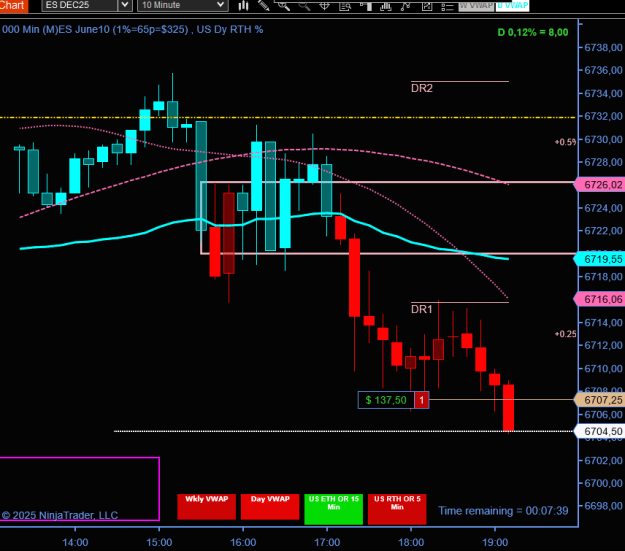
Task: Click the red position quantity 1 box
Action: point(422,400)
